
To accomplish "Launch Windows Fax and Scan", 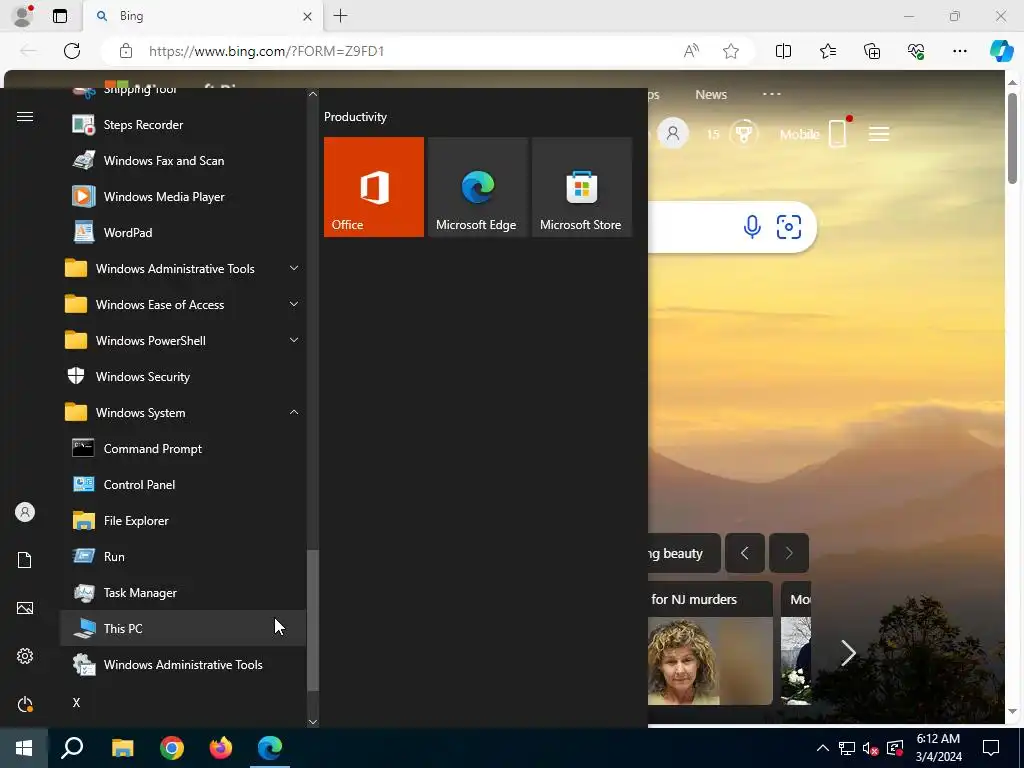I will tap(183, 161).
